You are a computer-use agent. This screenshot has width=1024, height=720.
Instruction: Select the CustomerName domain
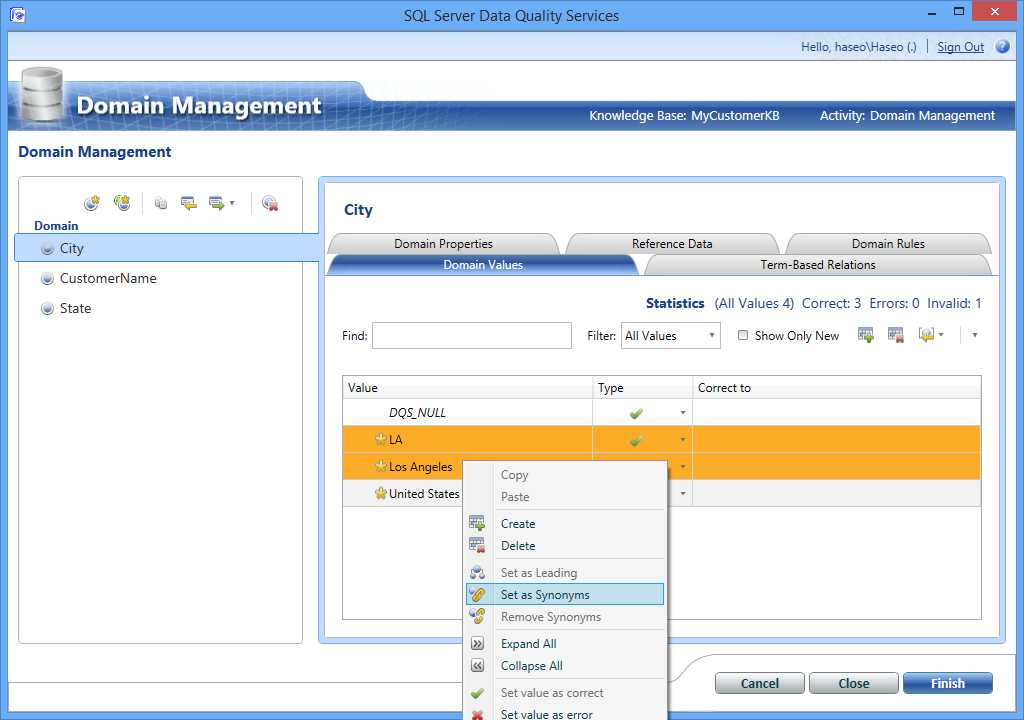[108, 278]
